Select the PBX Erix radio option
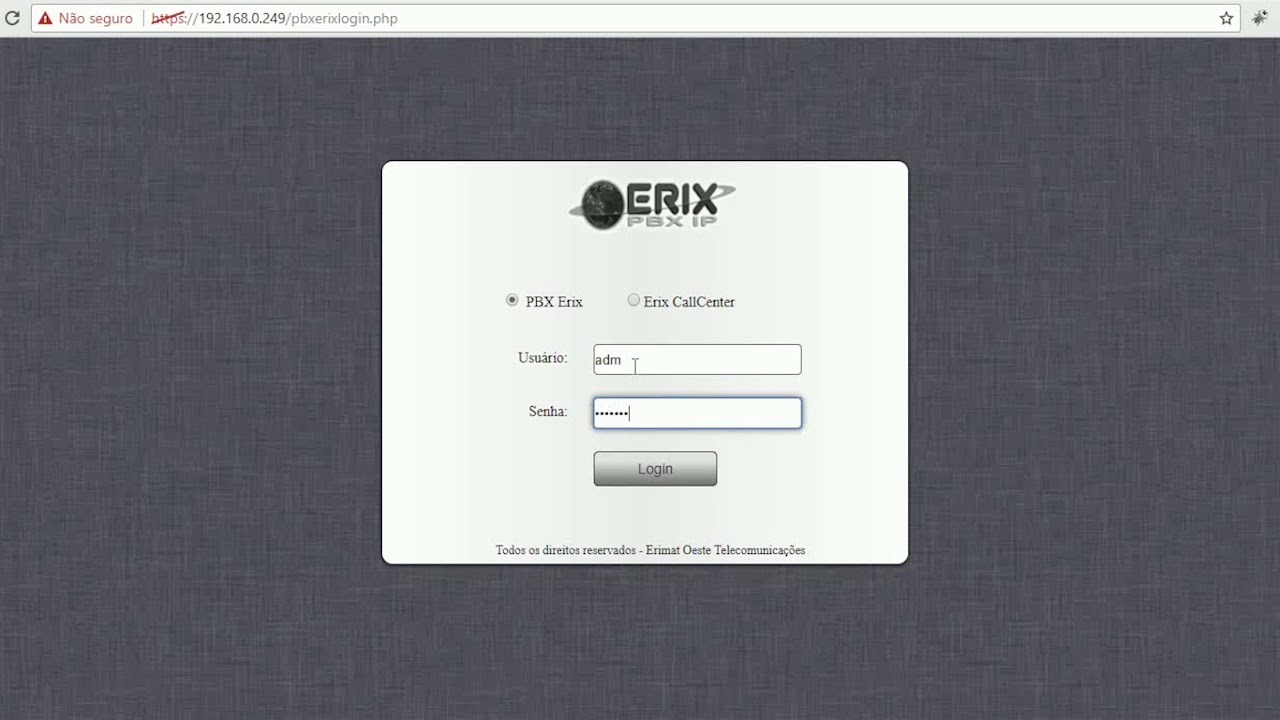The width and height of the screenshot is (1280, 720). point(512,300)
